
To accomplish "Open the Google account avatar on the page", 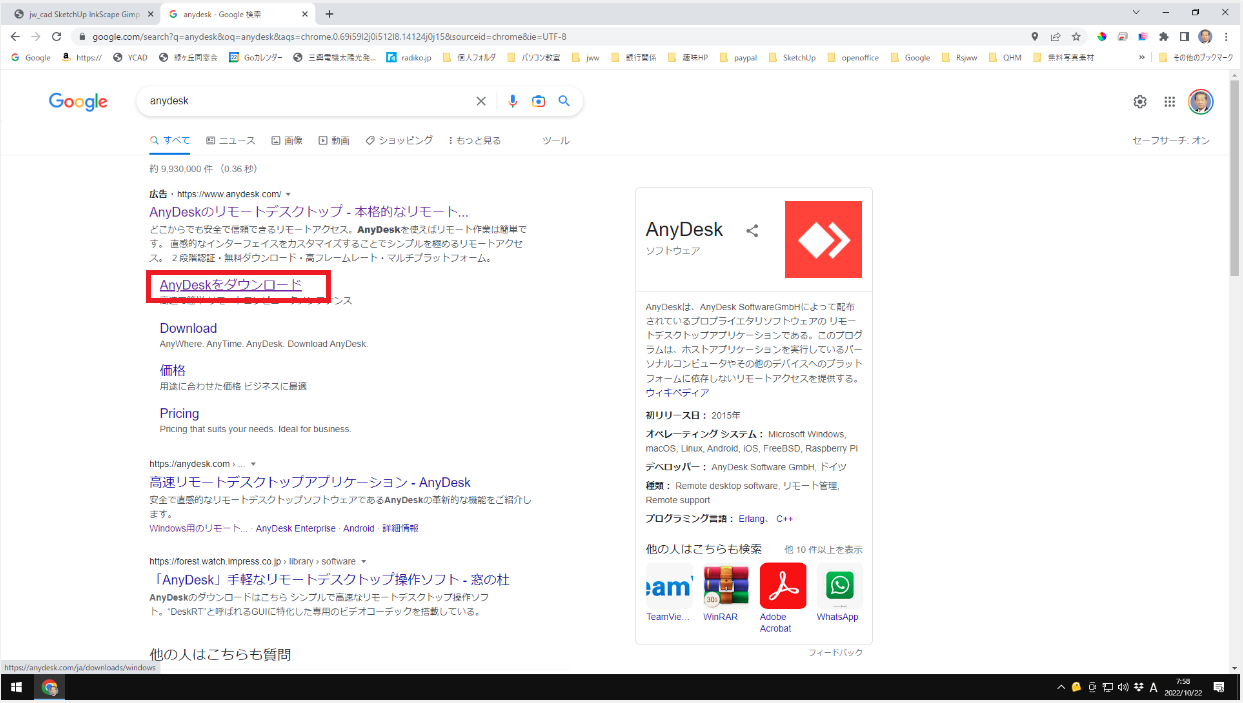I will coord(1200,101).
